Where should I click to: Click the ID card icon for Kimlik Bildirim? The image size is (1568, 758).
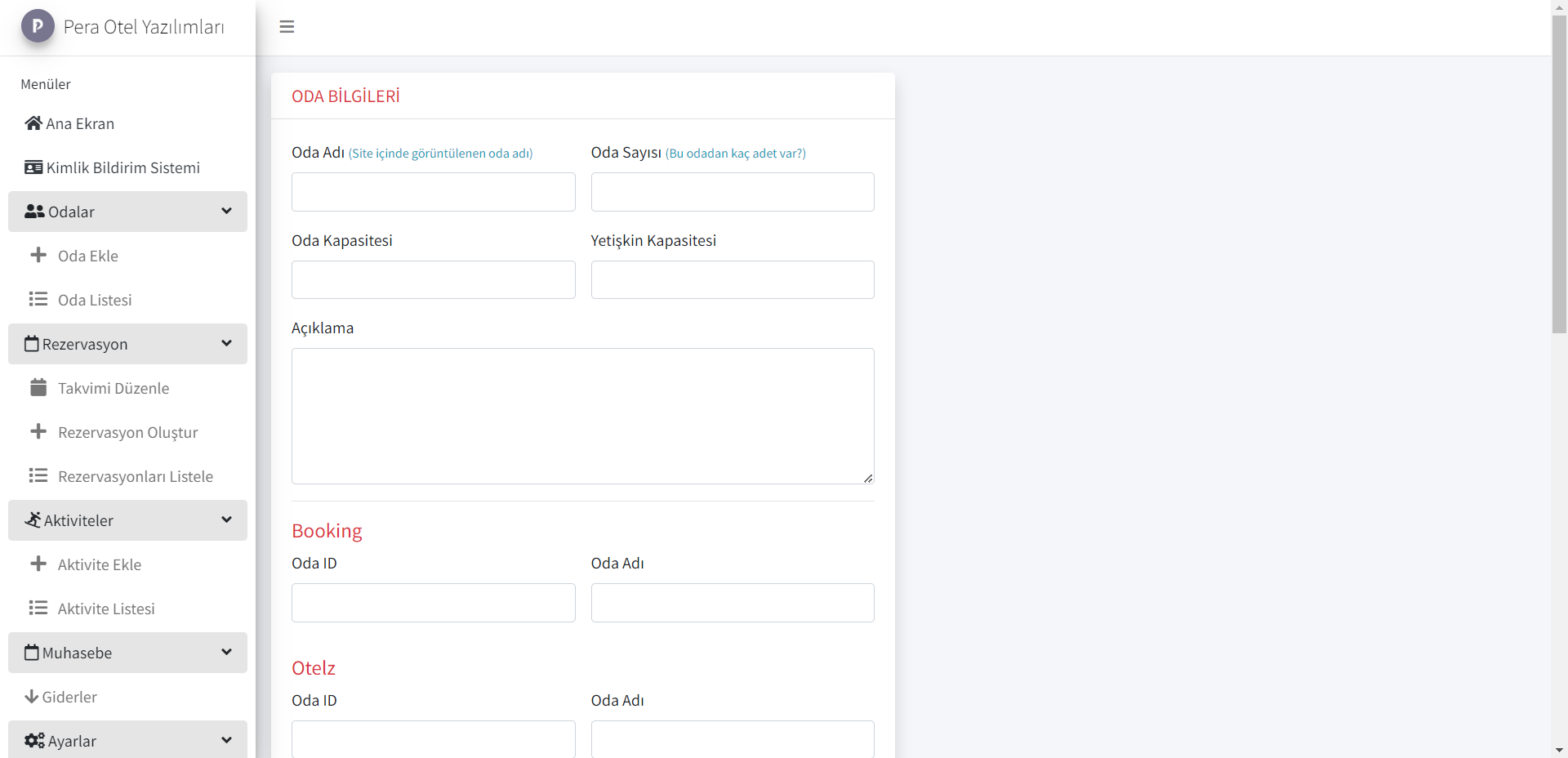coord(33,167)
